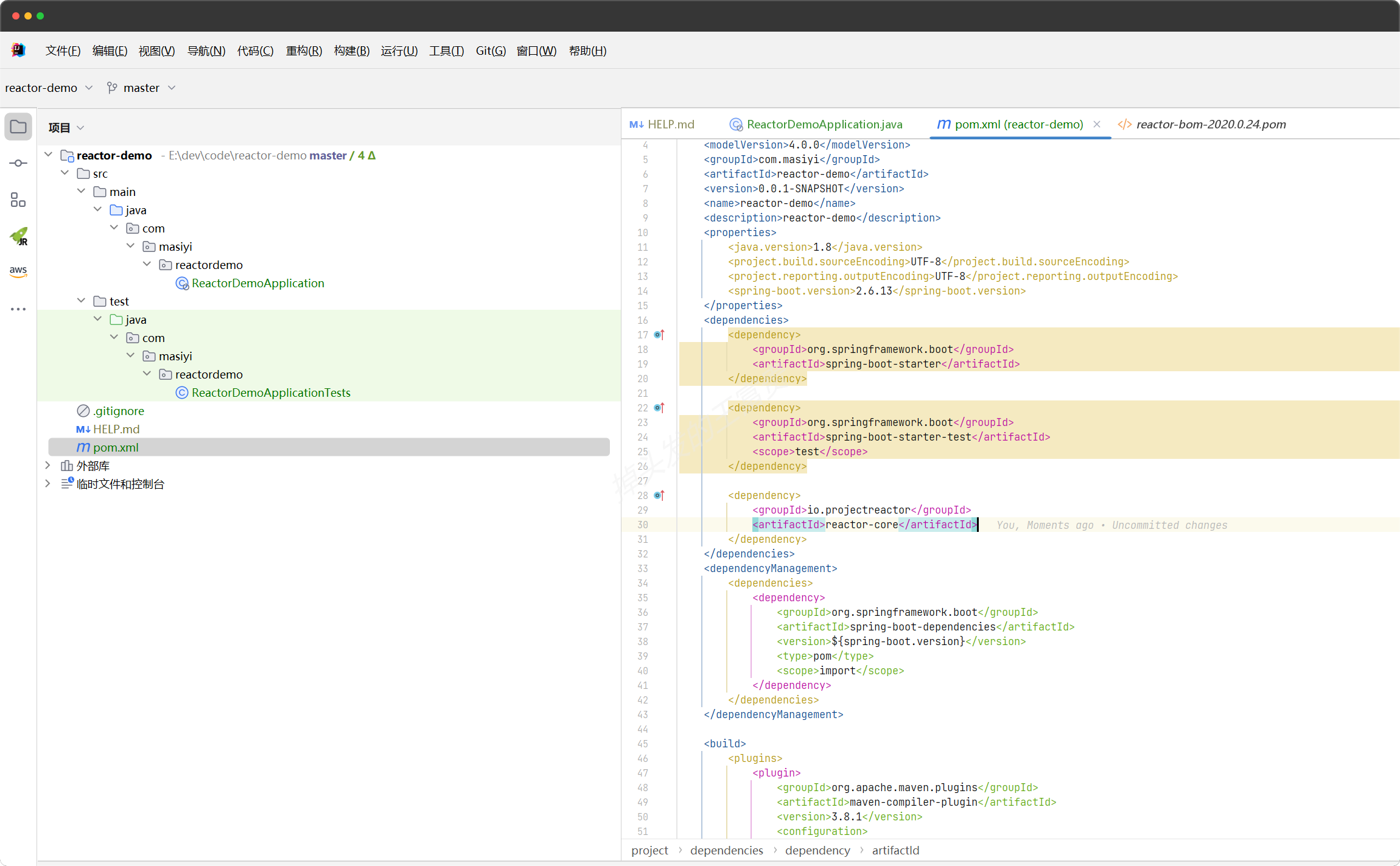Open the JRebel rocket tool window
Screen dimensions: 1400x866
[18, 236]
